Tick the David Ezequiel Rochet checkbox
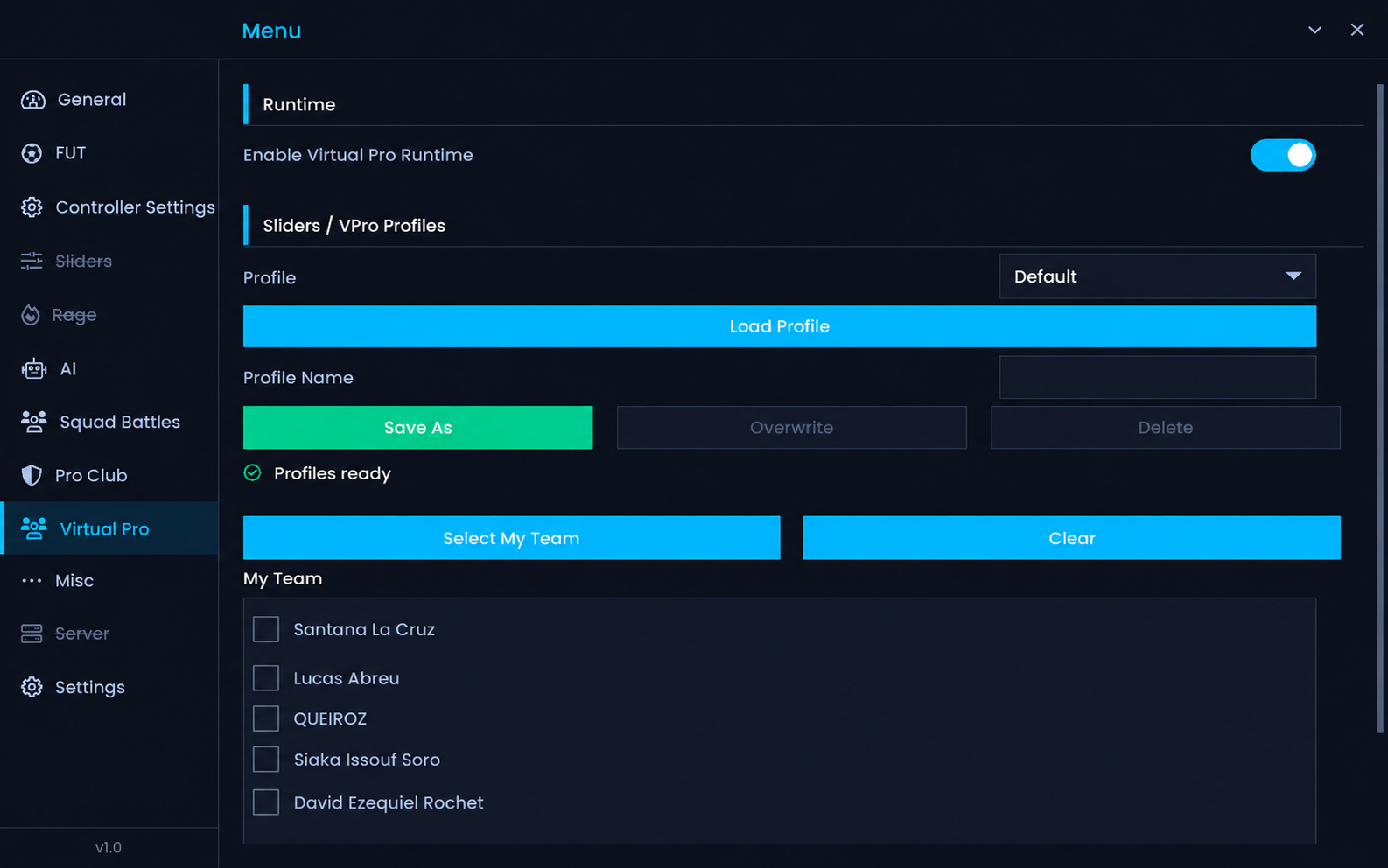This screenshot has height=868, width=1388. [266, 802]
